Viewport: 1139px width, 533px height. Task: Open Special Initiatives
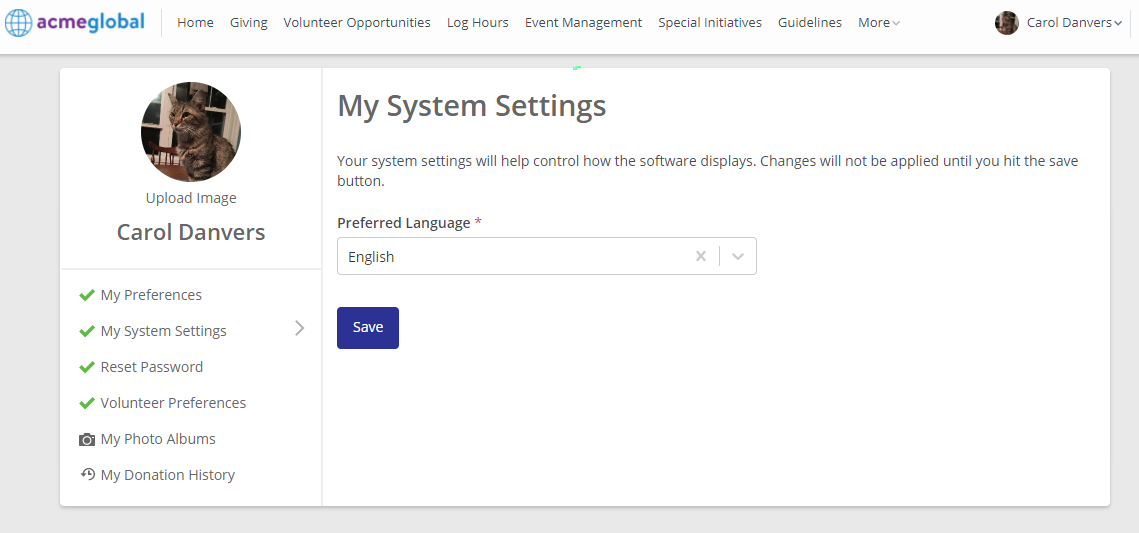(710, 23)
